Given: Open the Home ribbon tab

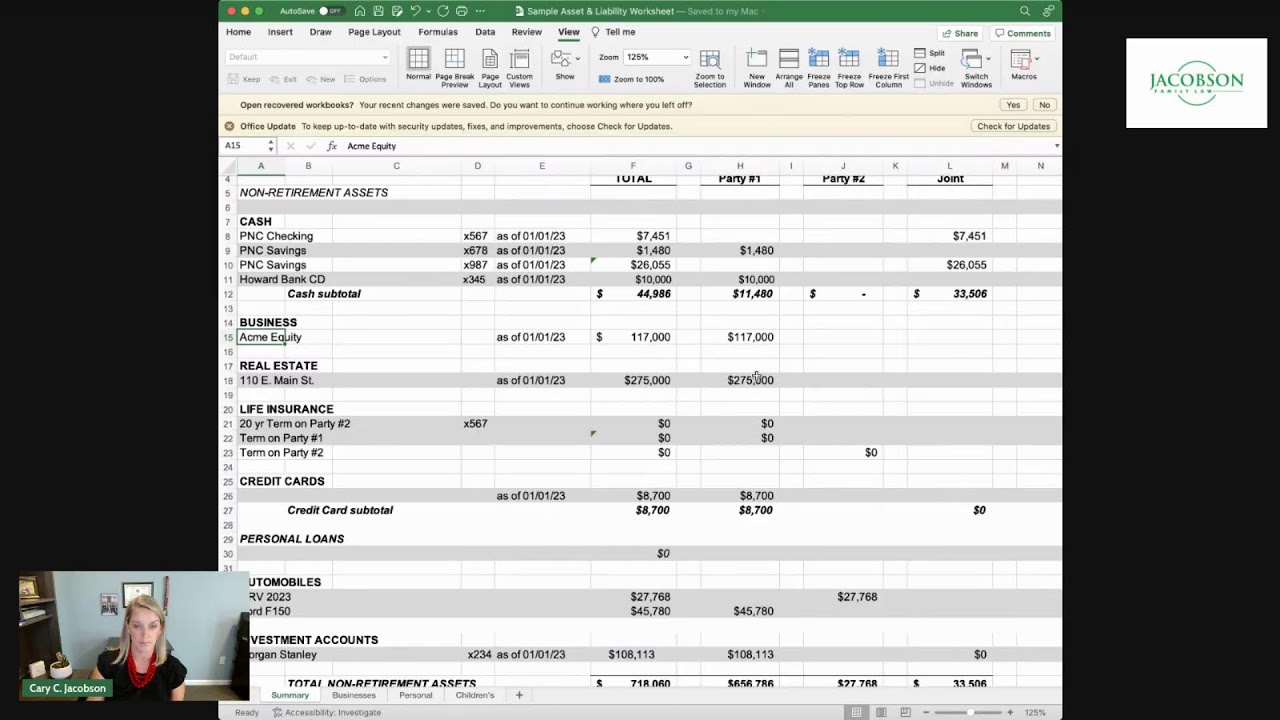Looking at the screenshot, I should click(238, 32).
